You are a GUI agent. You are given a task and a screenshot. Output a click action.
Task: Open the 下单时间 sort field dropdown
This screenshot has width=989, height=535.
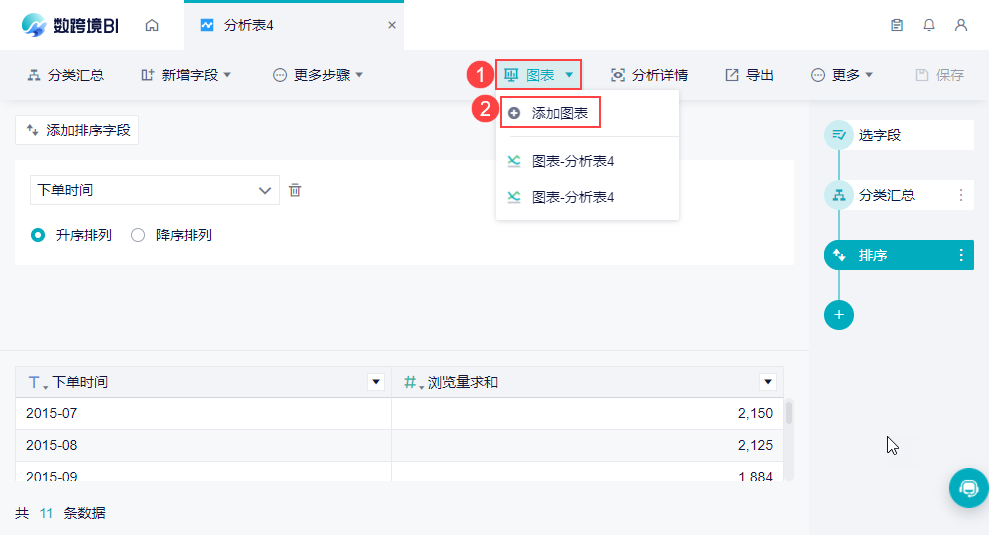[155, 190]
